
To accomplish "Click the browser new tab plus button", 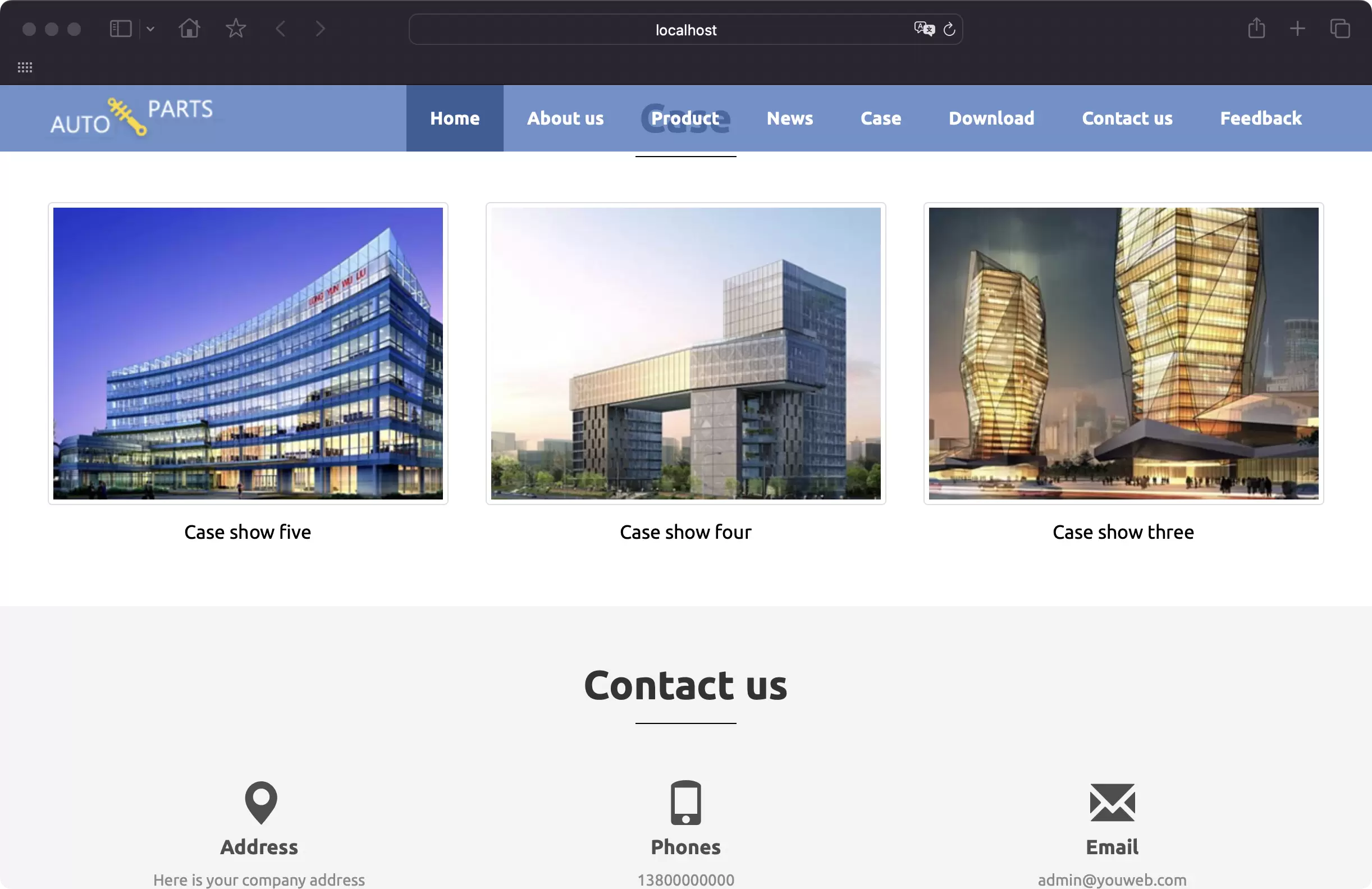I will 1298,28.
